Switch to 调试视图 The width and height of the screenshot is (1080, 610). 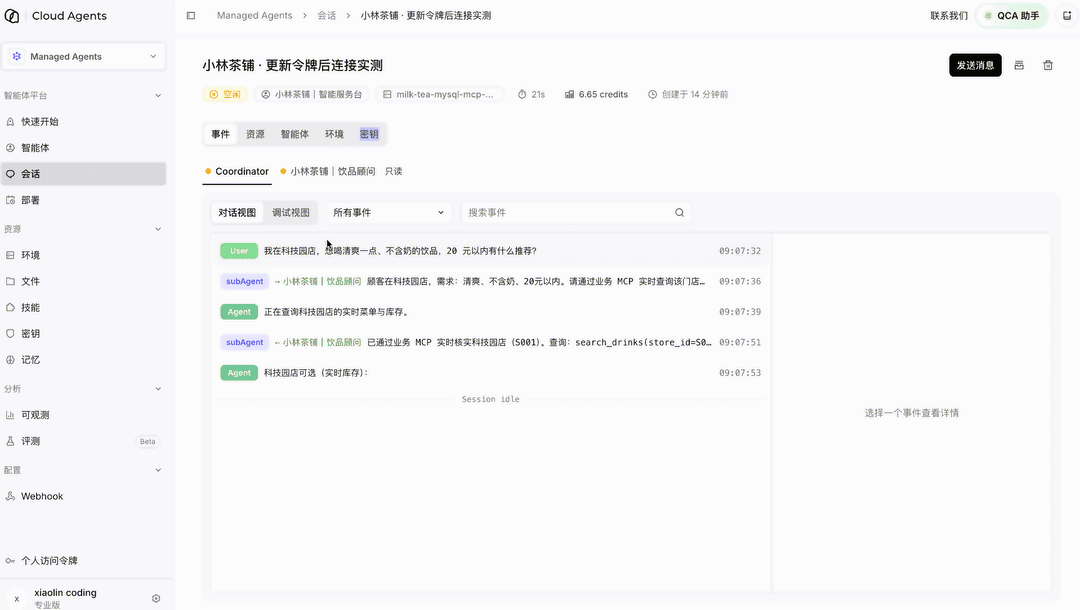click(x=291, y=213)
